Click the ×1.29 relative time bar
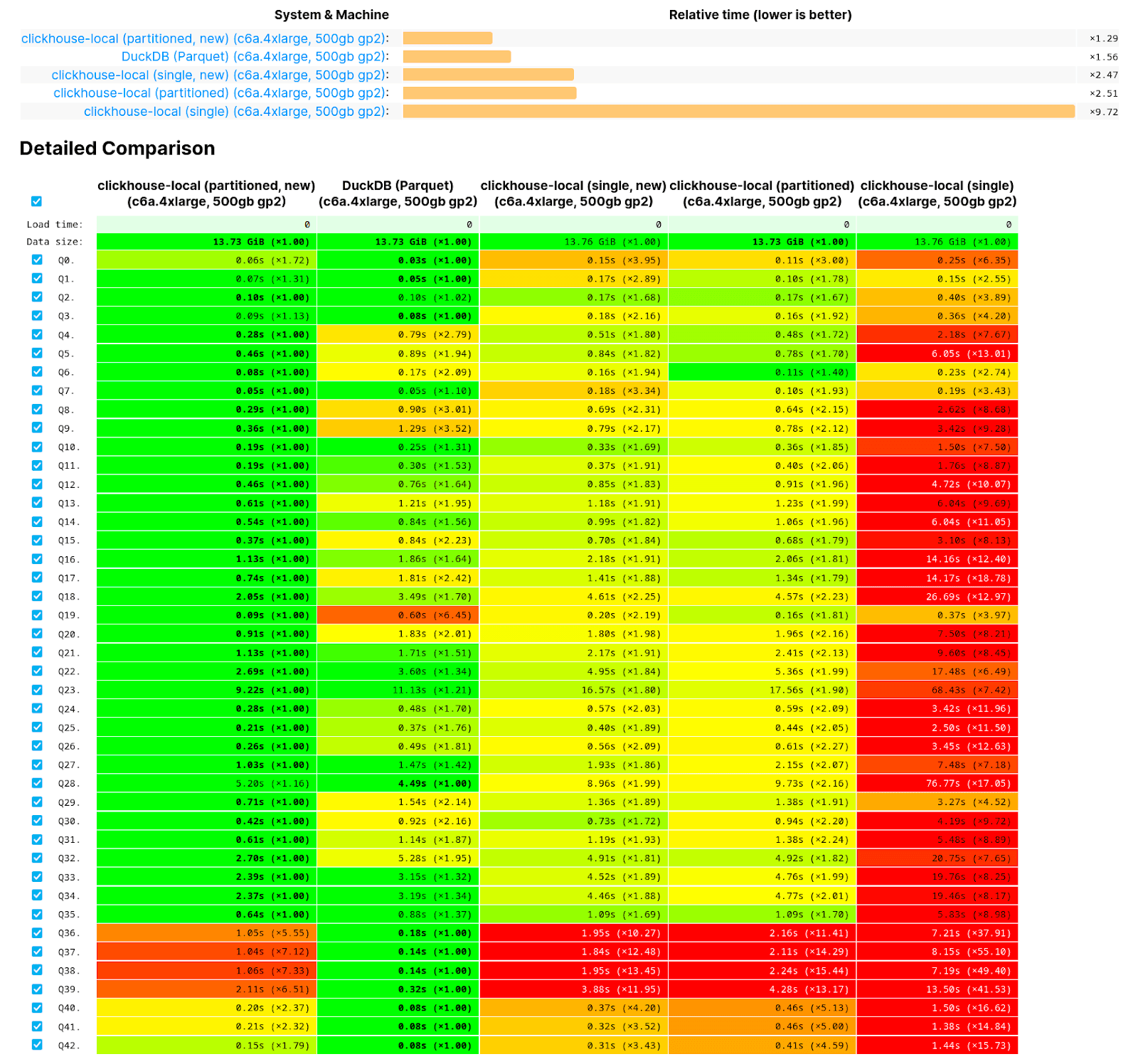The image size is (1138, 1064). [x=447, y=38]
